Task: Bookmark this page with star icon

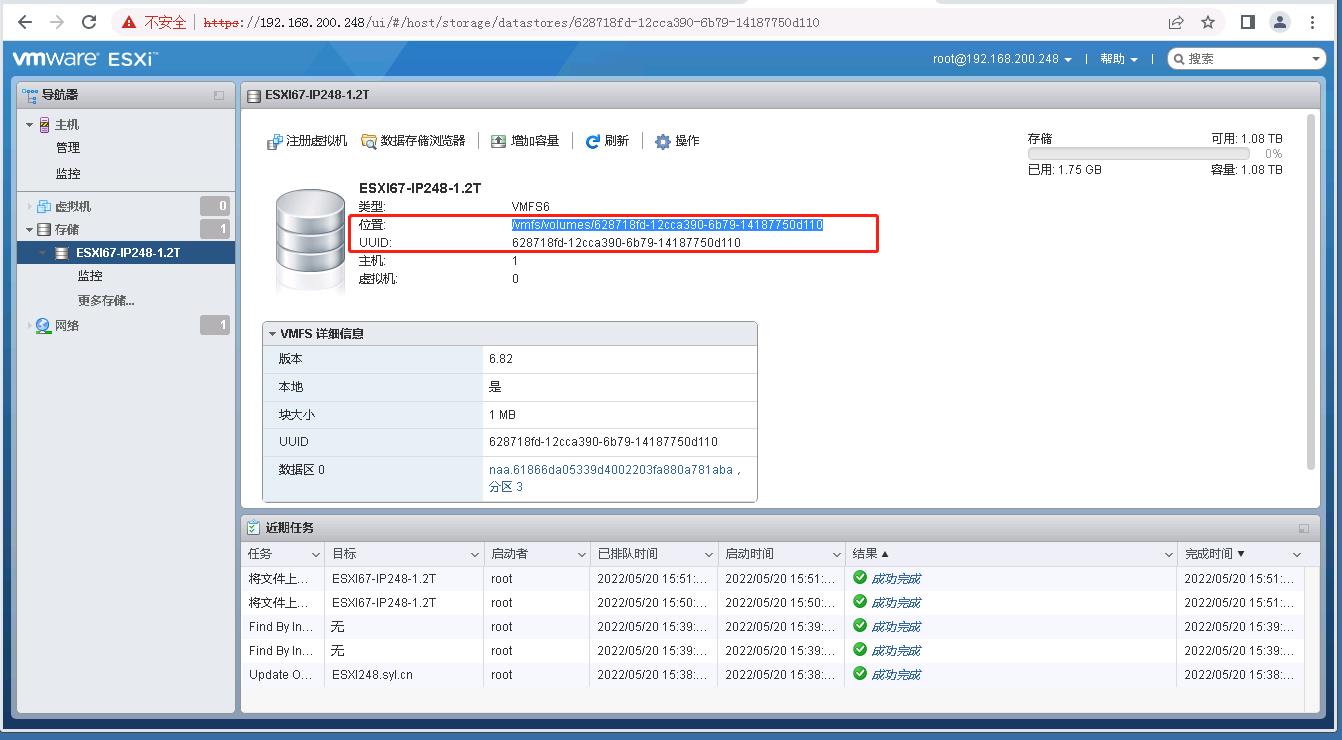Action: 1208,22
